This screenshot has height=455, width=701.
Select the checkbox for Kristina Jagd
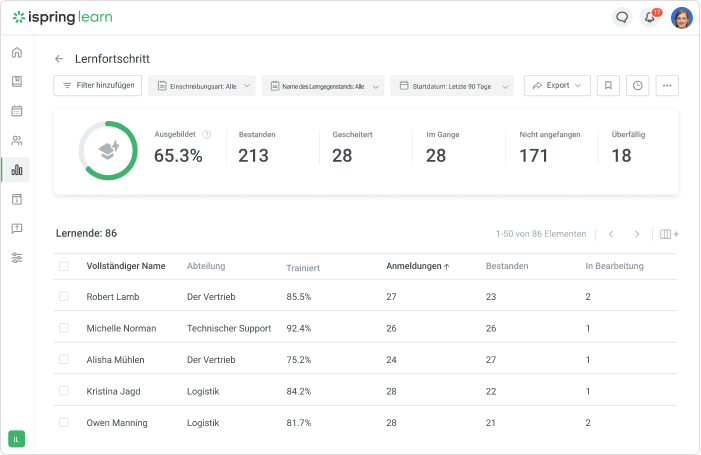(x=64, y=391)
